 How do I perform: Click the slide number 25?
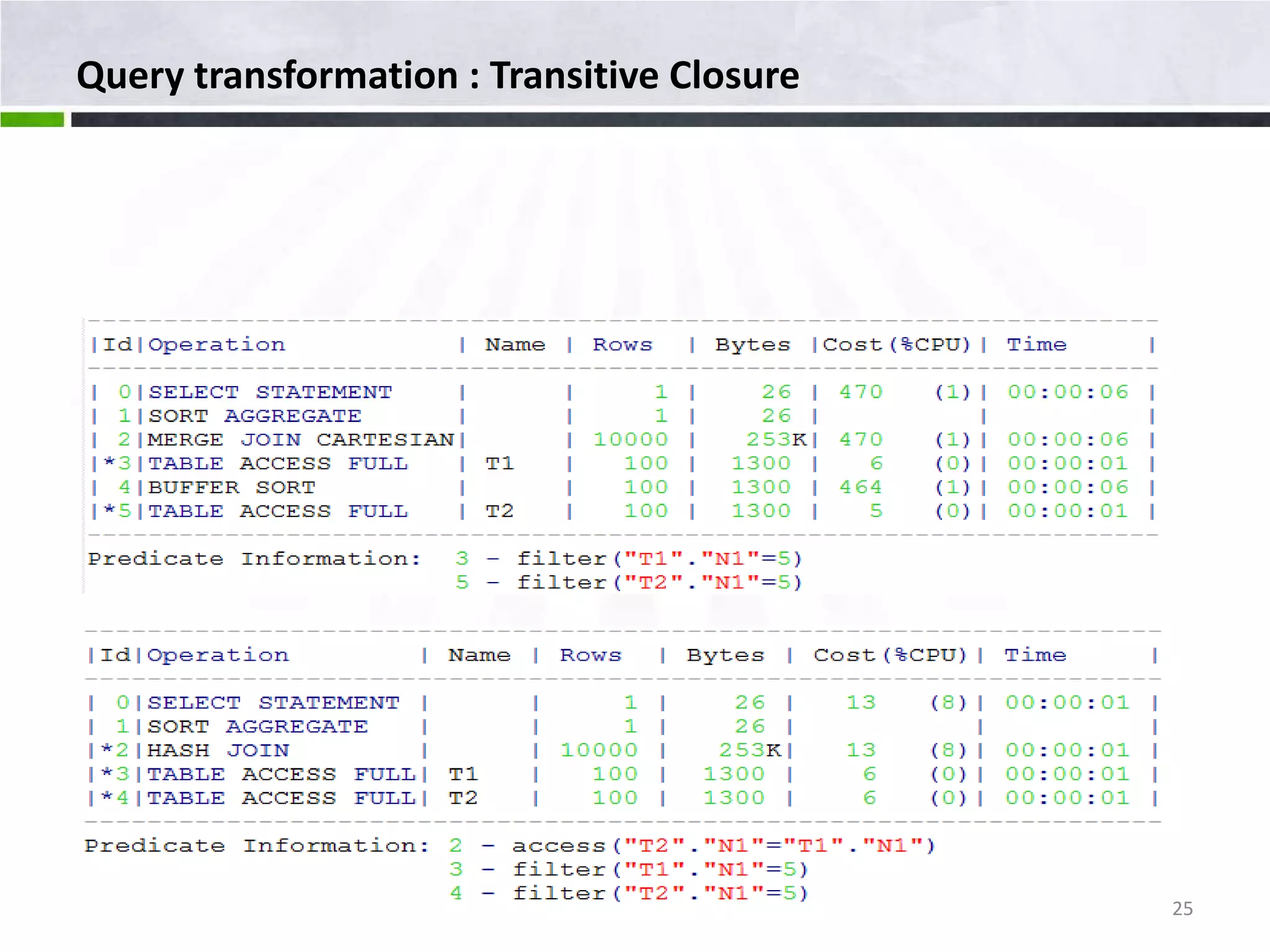(x=1183, y=909)
